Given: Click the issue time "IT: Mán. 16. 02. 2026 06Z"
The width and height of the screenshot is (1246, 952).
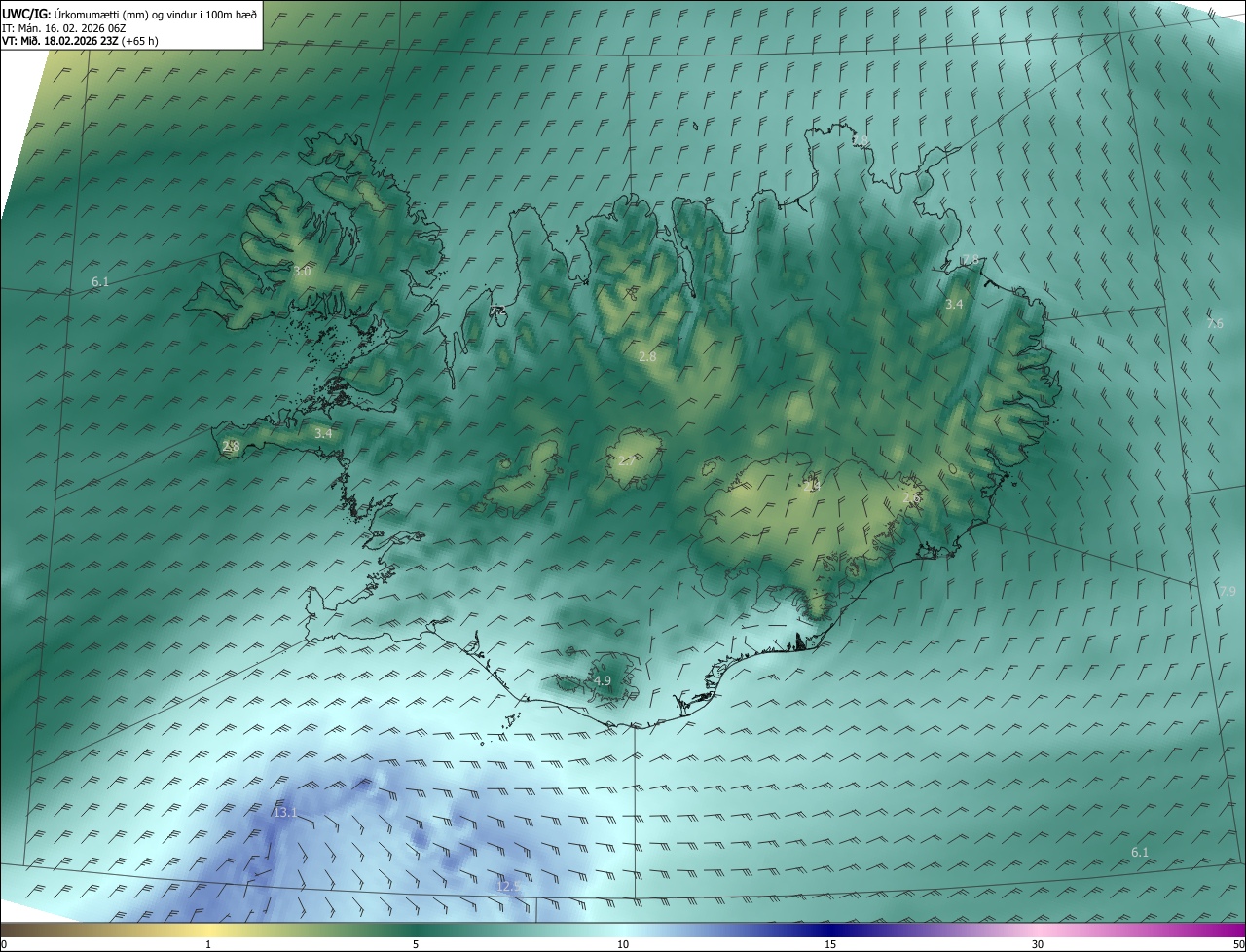Looking at the screenshot, I should click(x=66, y=28).
